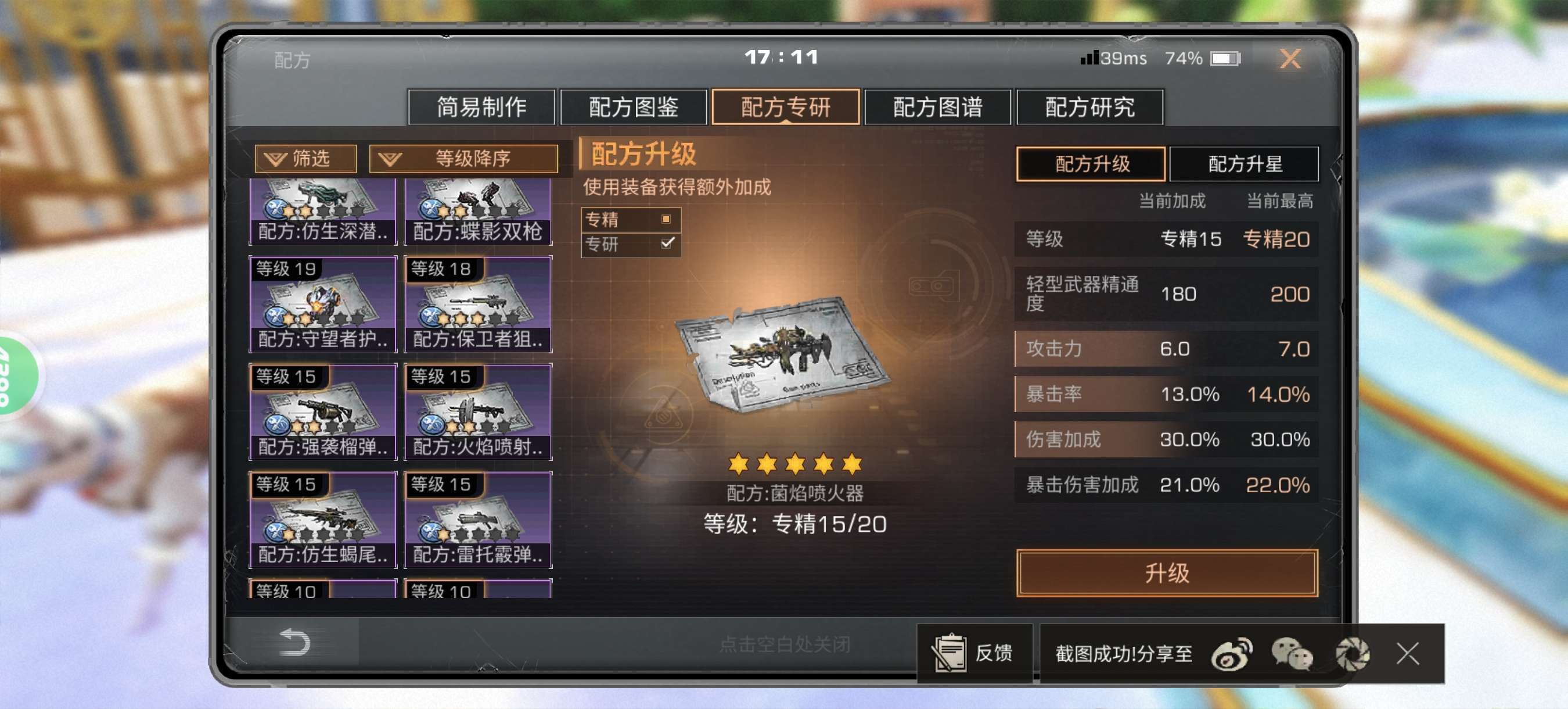The width and height of the screenshot is (1568, 709).
Task: Select the 配方升级 button
Action: tap(1091, 164)
